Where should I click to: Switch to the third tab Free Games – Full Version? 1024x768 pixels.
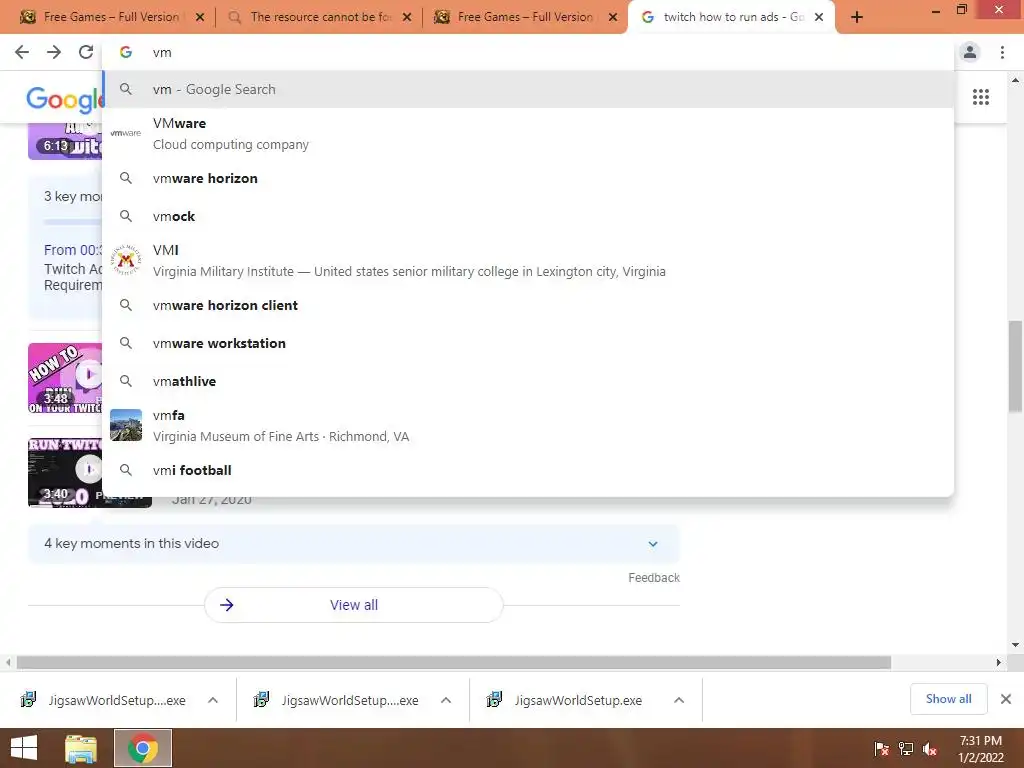[524, 17]
